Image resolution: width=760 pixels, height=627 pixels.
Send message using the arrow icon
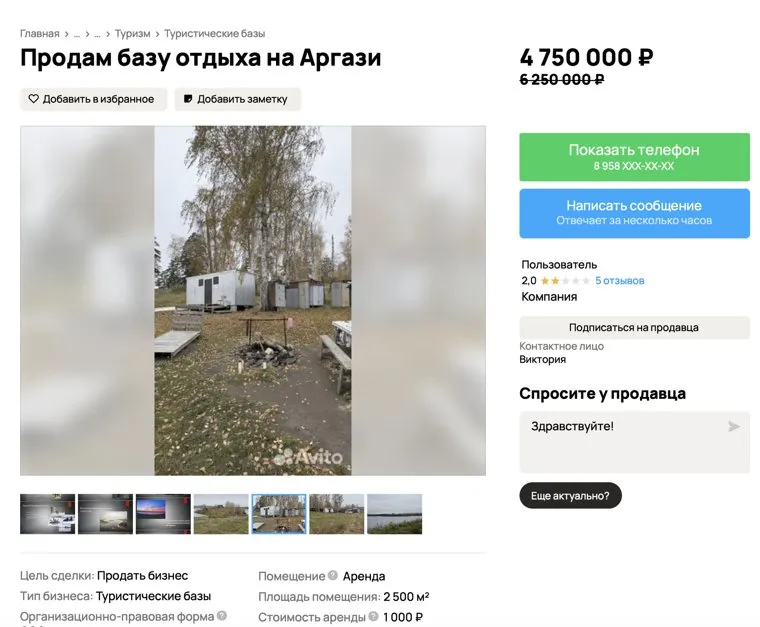click(x=734, y=426)
